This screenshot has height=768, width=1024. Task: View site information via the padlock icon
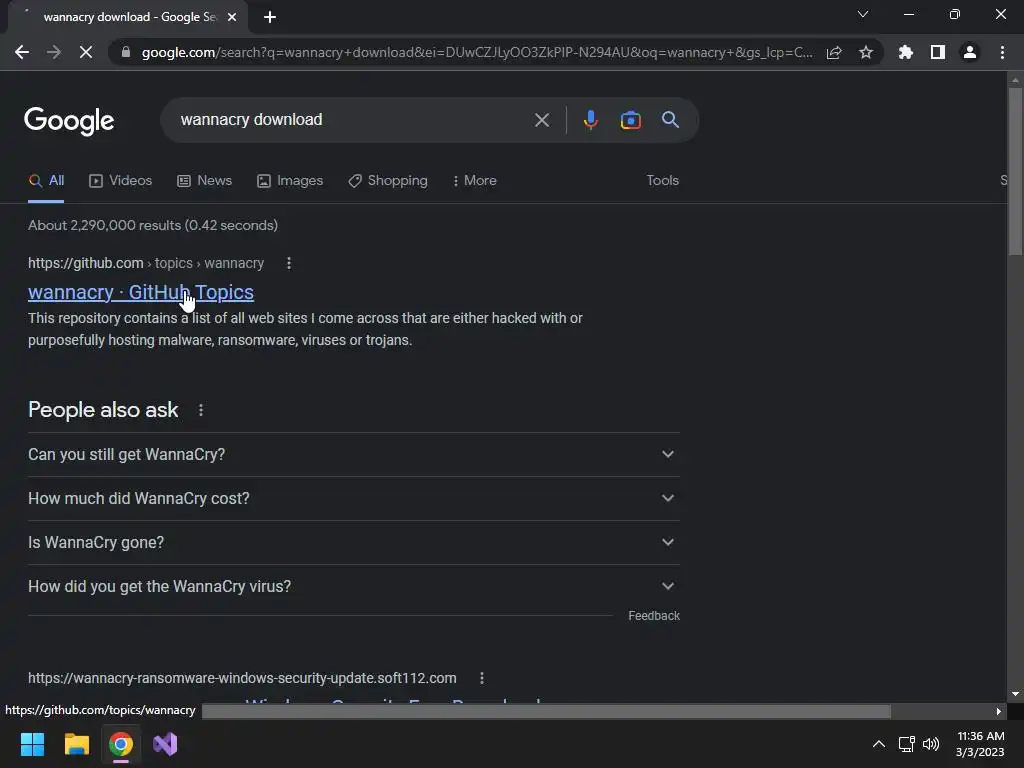pyautogui.click(x=126, y=52)
